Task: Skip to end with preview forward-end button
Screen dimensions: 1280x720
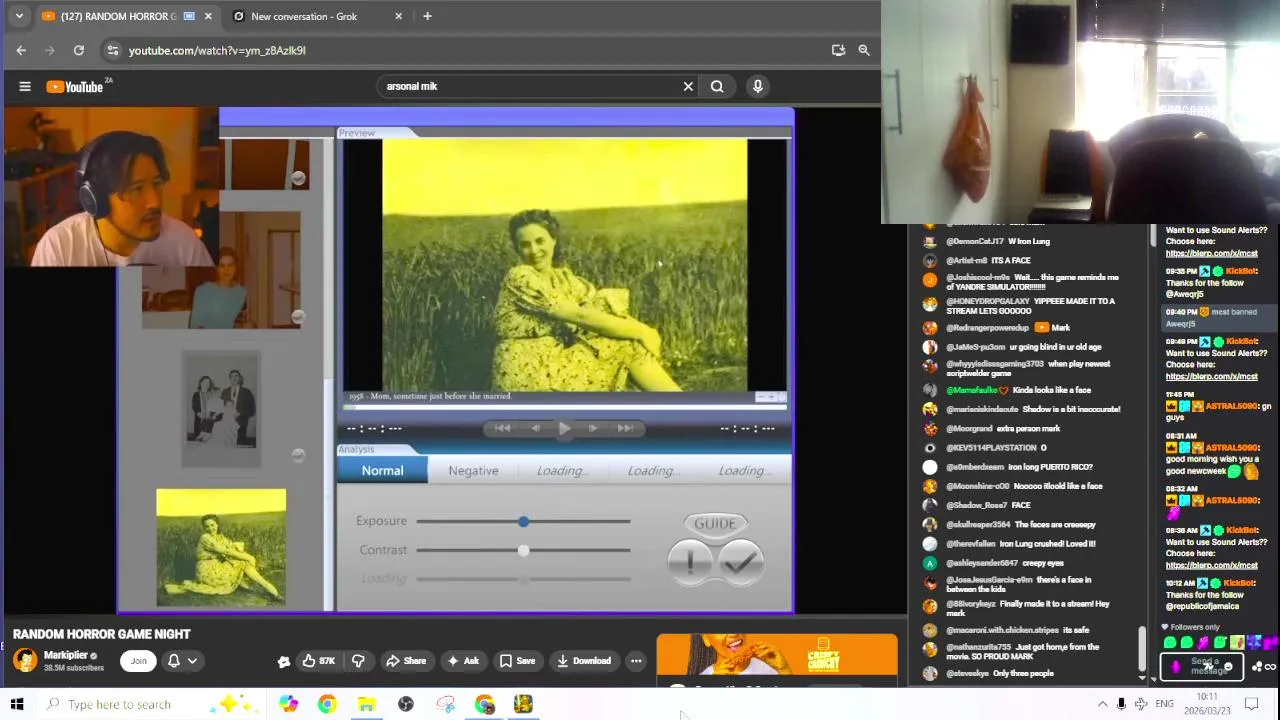Action: (625, 428)
